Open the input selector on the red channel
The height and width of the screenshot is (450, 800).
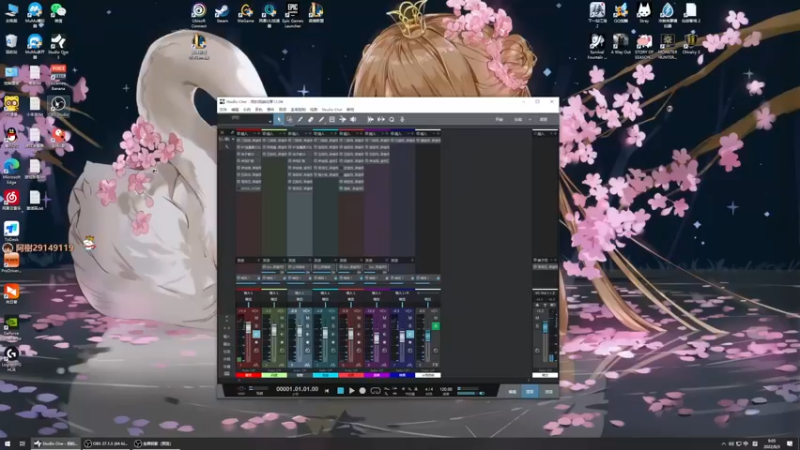point(248,293)
